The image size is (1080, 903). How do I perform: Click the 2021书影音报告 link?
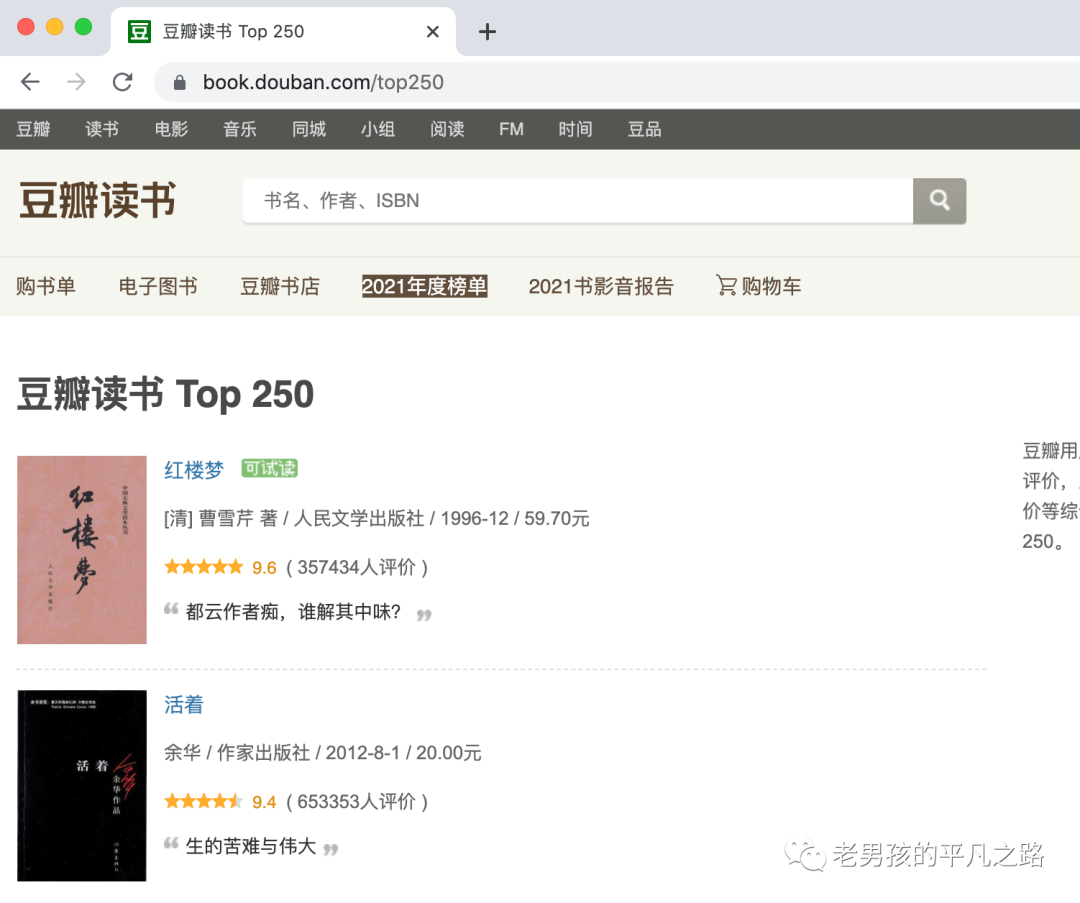coord(601,285)
